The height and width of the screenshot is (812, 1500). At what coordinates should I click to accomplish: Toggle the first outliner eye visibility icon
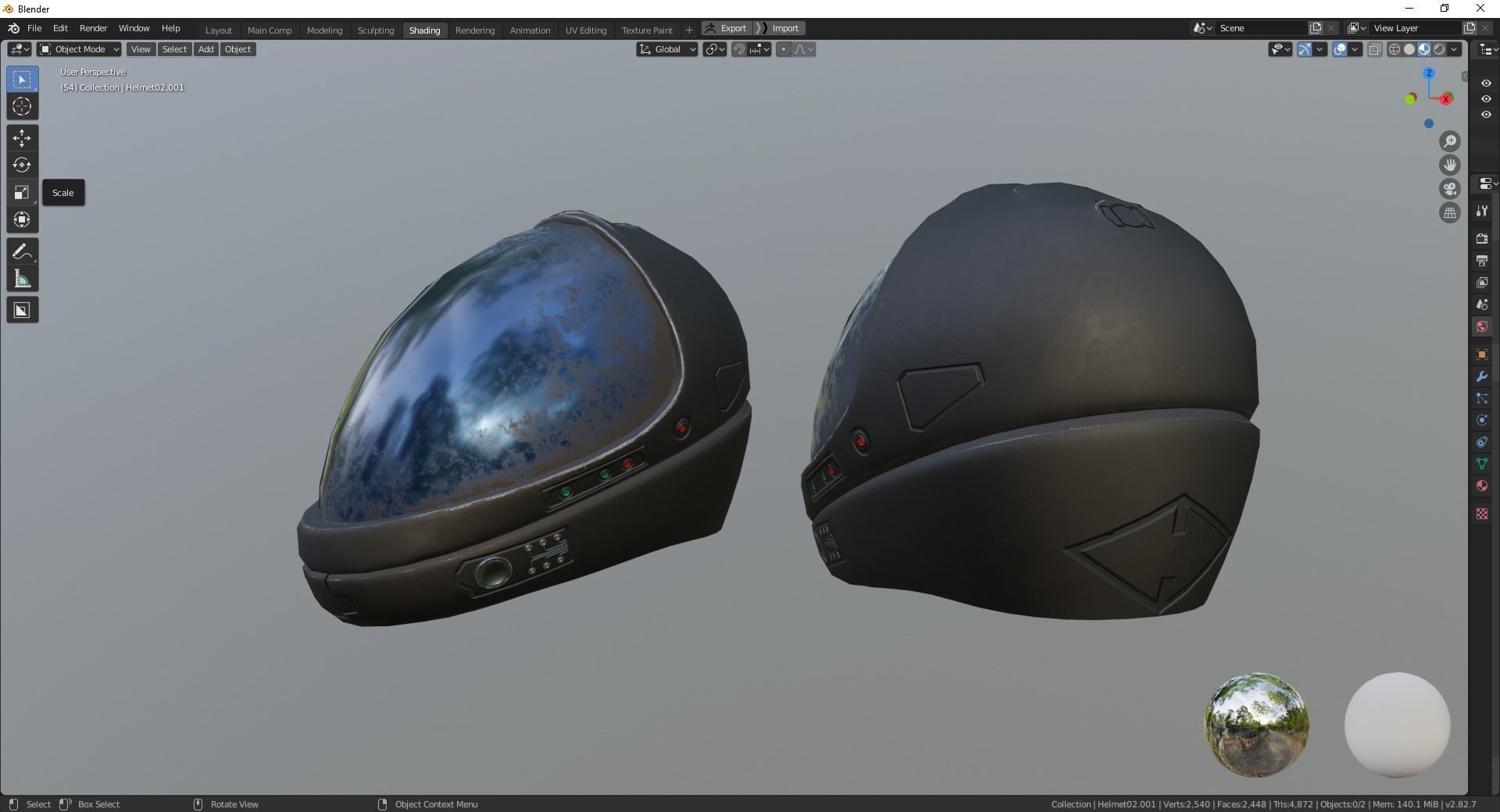tap(1486, 84)
